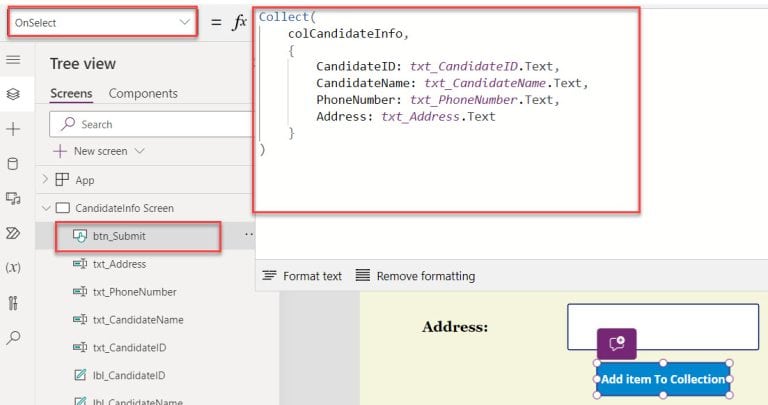Click the Address: label on canvas

pos(455,327)
